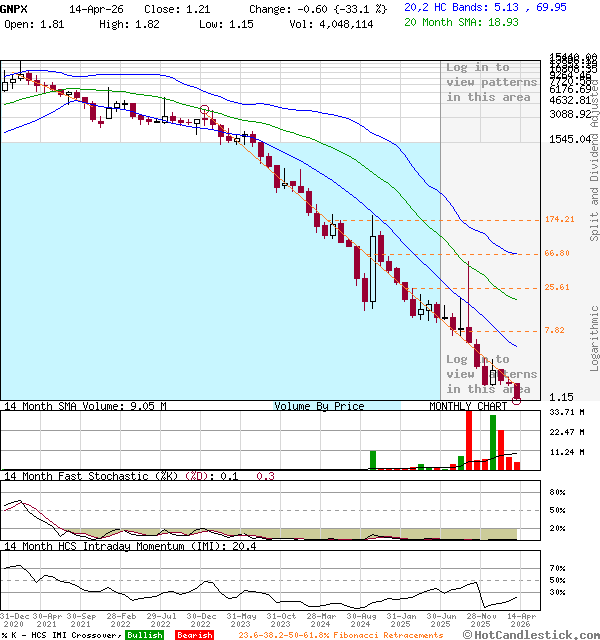Click the 14 Month SMA Volume header
The image size is (600, 640).
tap(84, 407)
